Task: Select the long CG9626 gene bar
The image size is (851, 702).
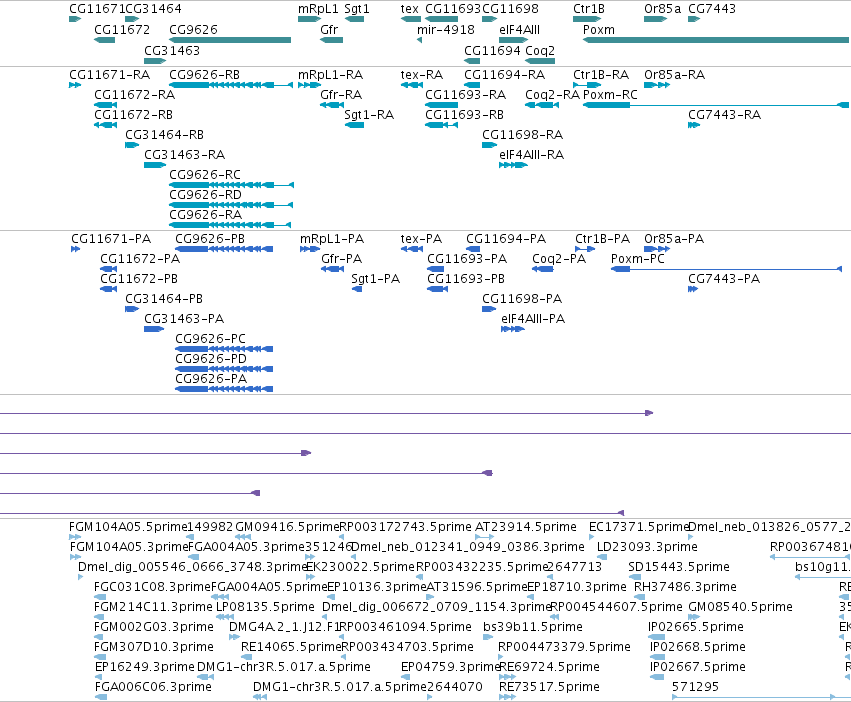Action: tap(230, 40)
